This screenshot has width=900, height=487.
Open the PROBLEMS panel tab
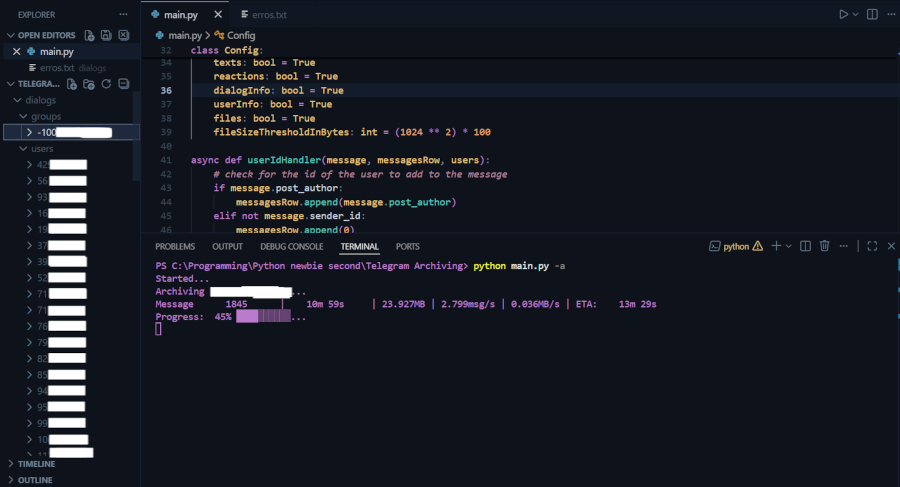[x=175, y=246]
